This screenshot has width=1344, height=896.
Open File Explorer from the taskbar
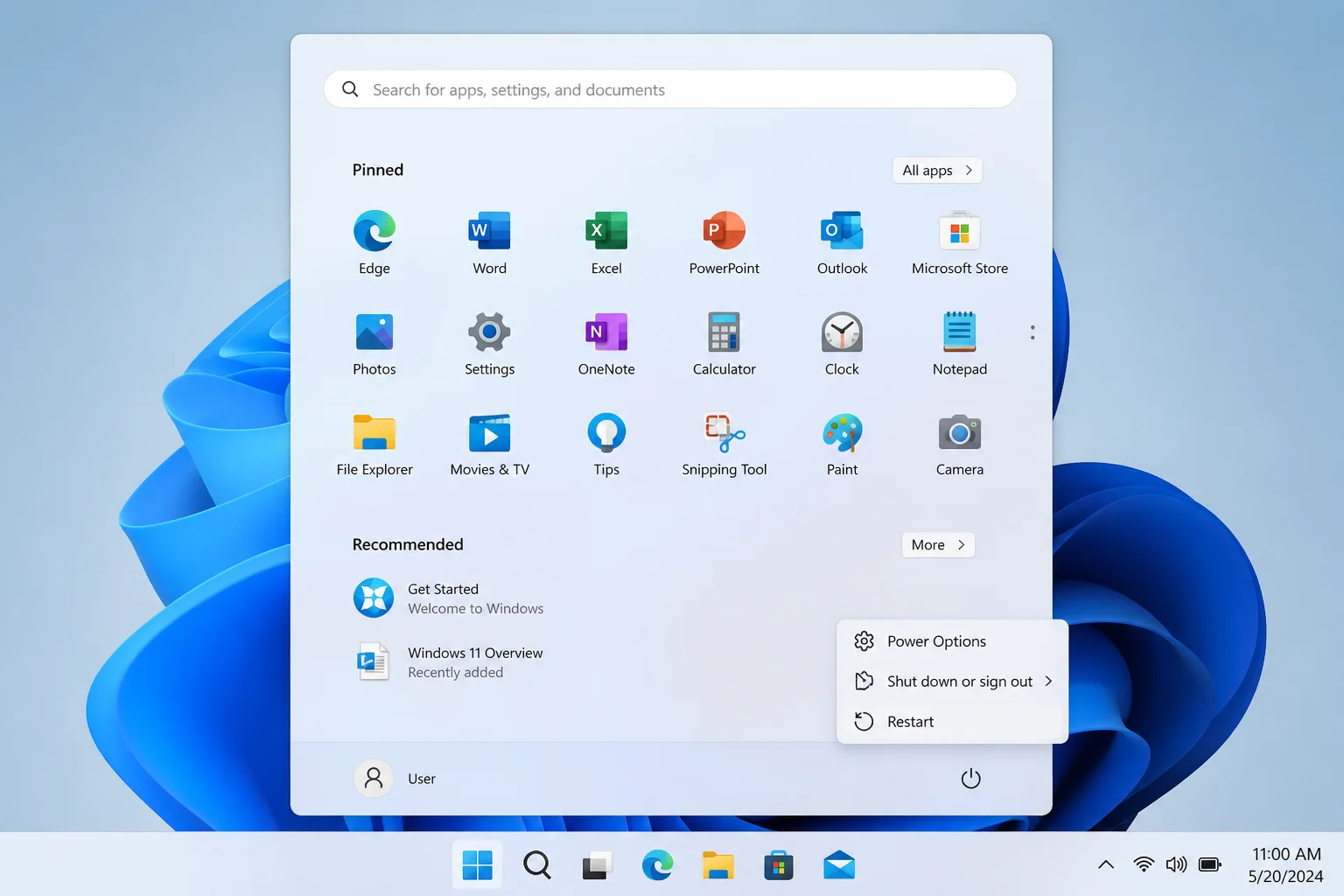(717, 865)
